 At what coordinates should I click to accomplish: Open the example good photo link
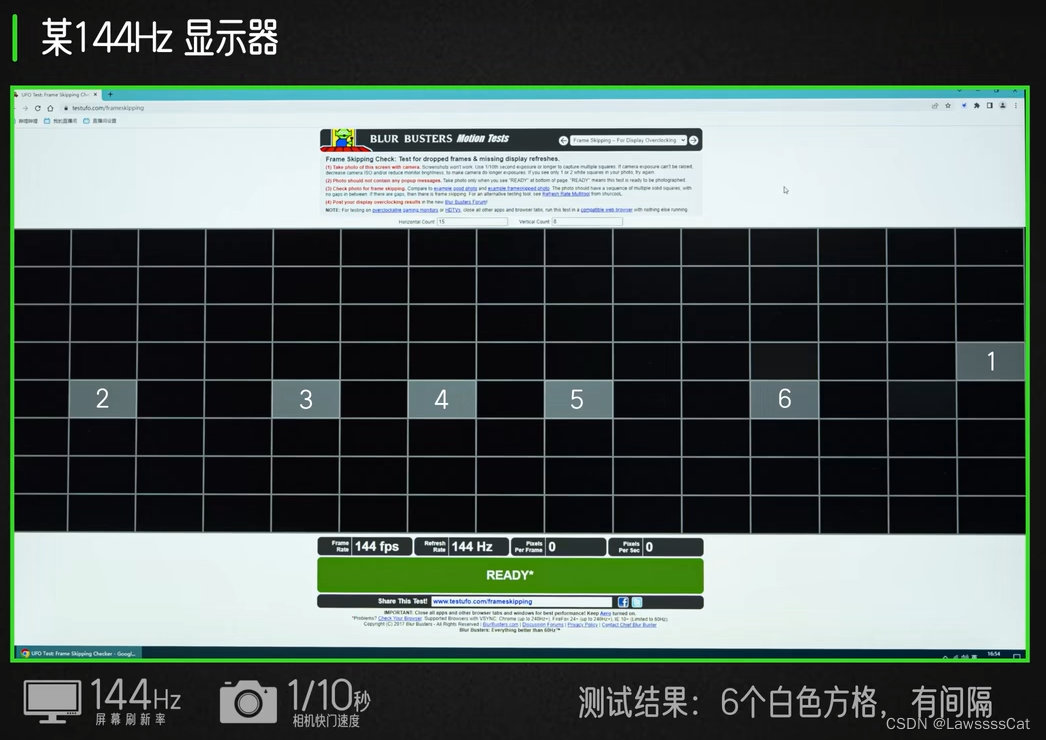(x=455, y=189)
